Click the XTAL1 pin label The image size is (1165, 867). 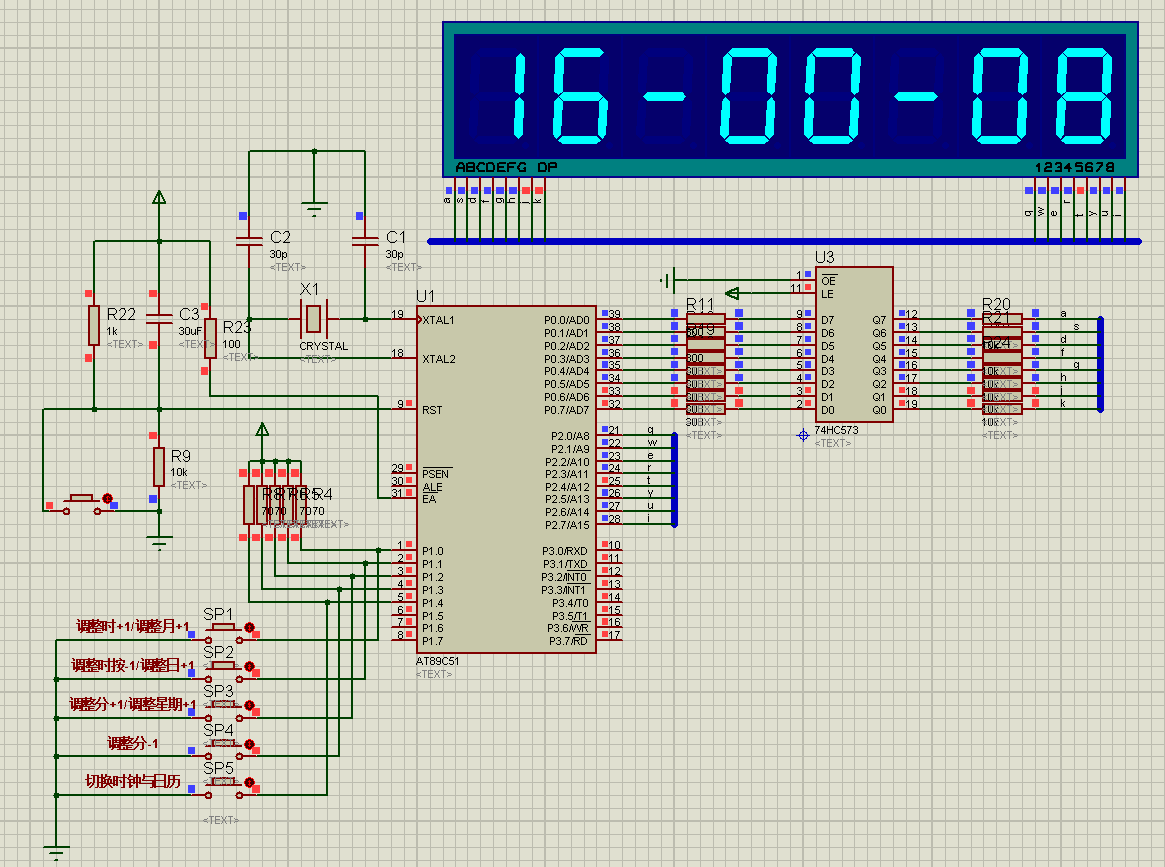click(438, 320)
